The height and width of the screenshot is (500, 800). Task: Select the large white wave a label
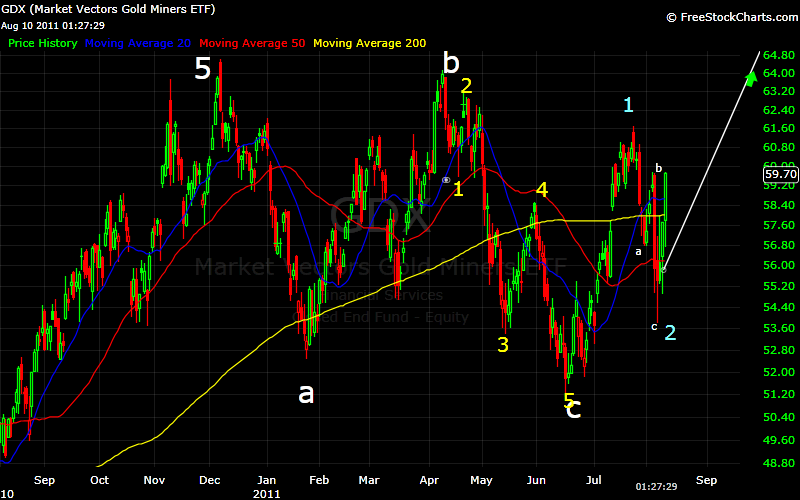point(306,393)
